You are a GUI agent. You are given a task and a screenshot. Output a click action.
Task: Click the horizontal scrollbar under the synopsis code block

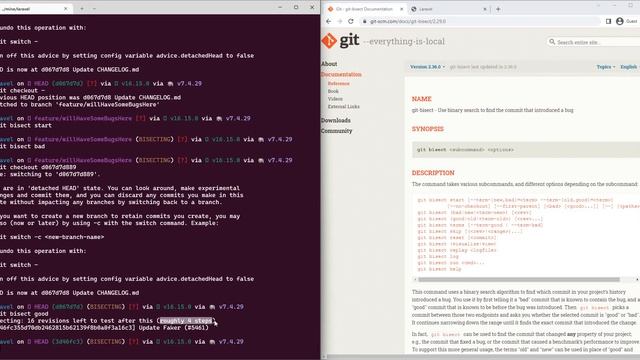519,280
